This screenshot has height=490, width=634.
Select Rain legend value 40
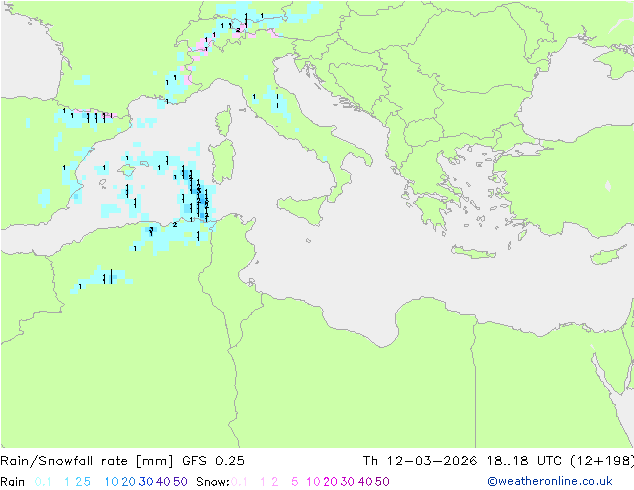pos(163,482)
